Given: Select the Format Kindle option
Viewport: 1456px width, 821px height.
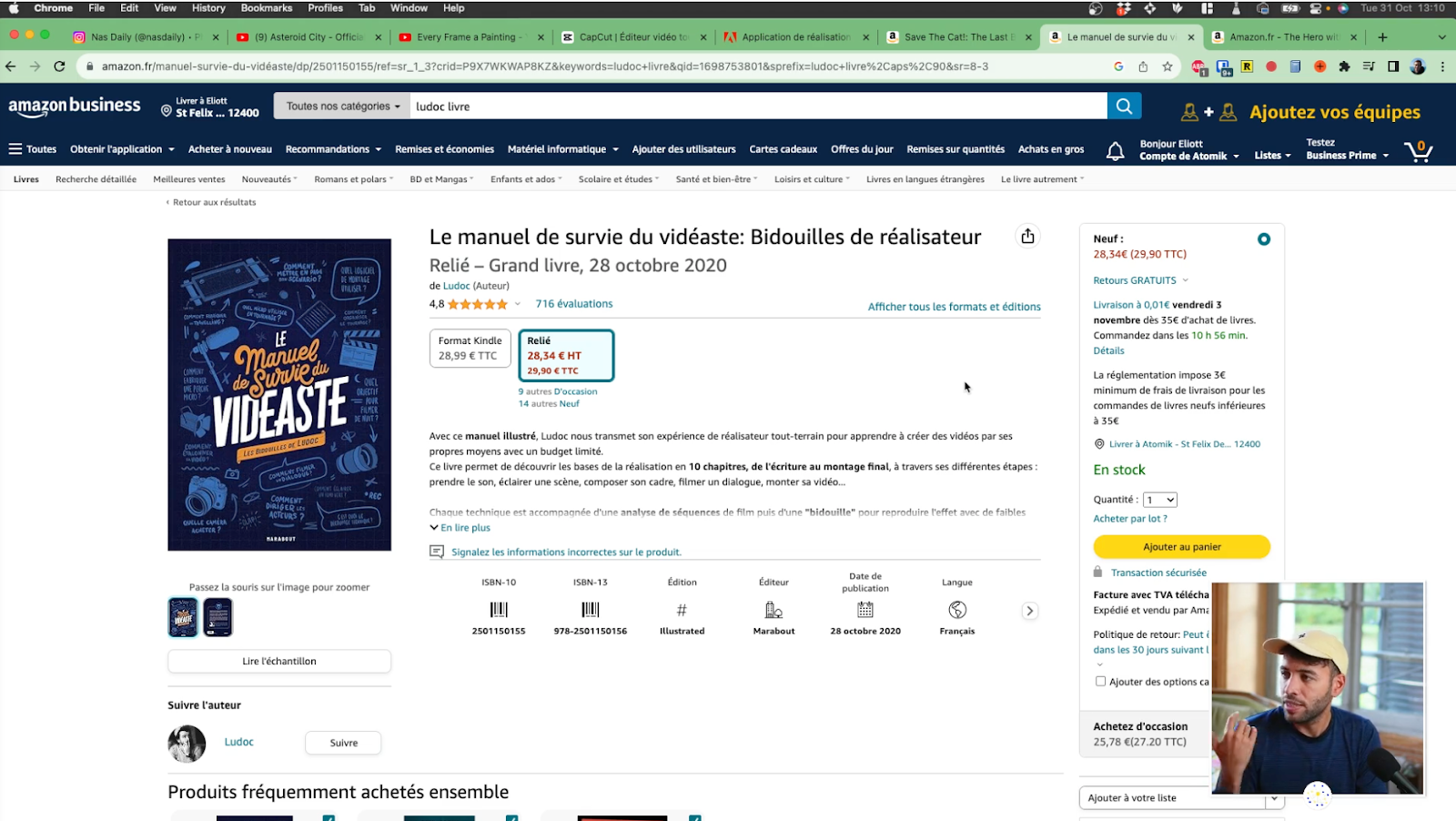Looking at the screenshot, I should 470,349.
